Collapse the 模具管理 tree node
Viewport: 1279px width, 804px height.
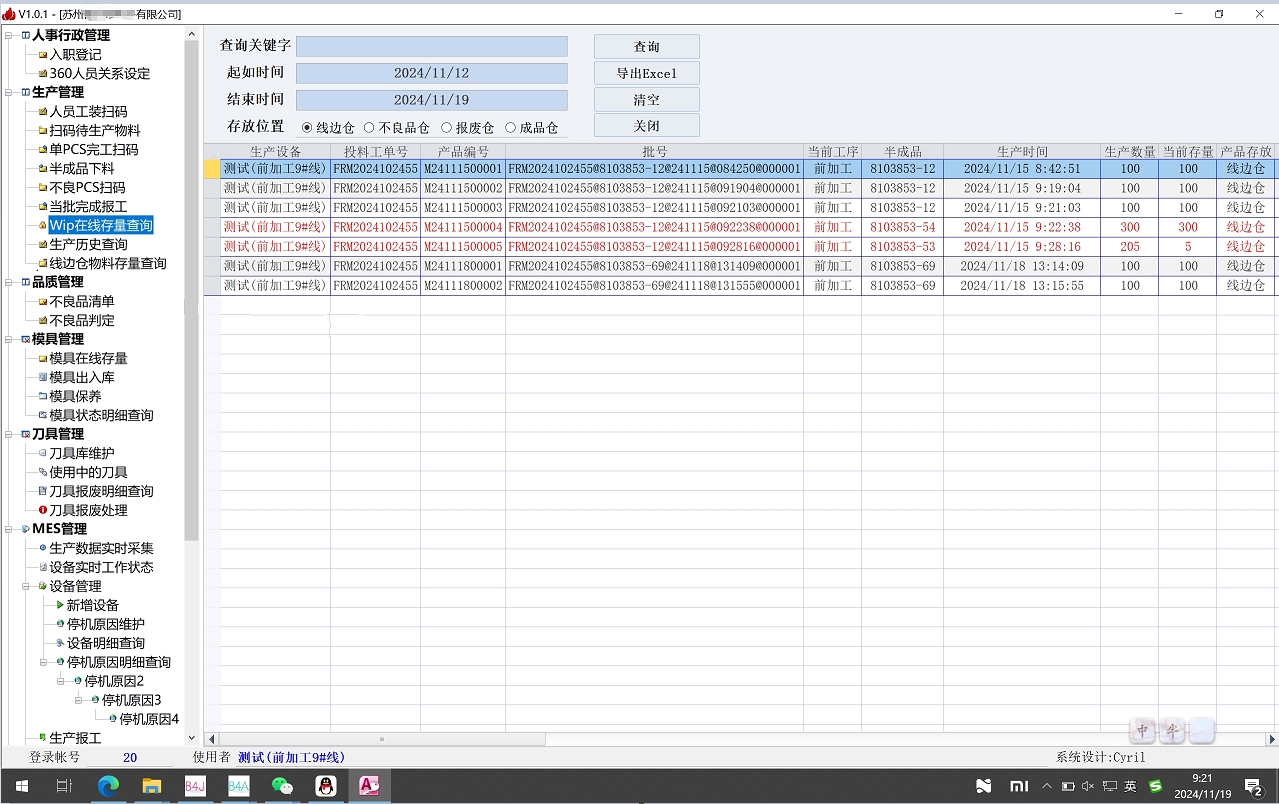(9, 340)
